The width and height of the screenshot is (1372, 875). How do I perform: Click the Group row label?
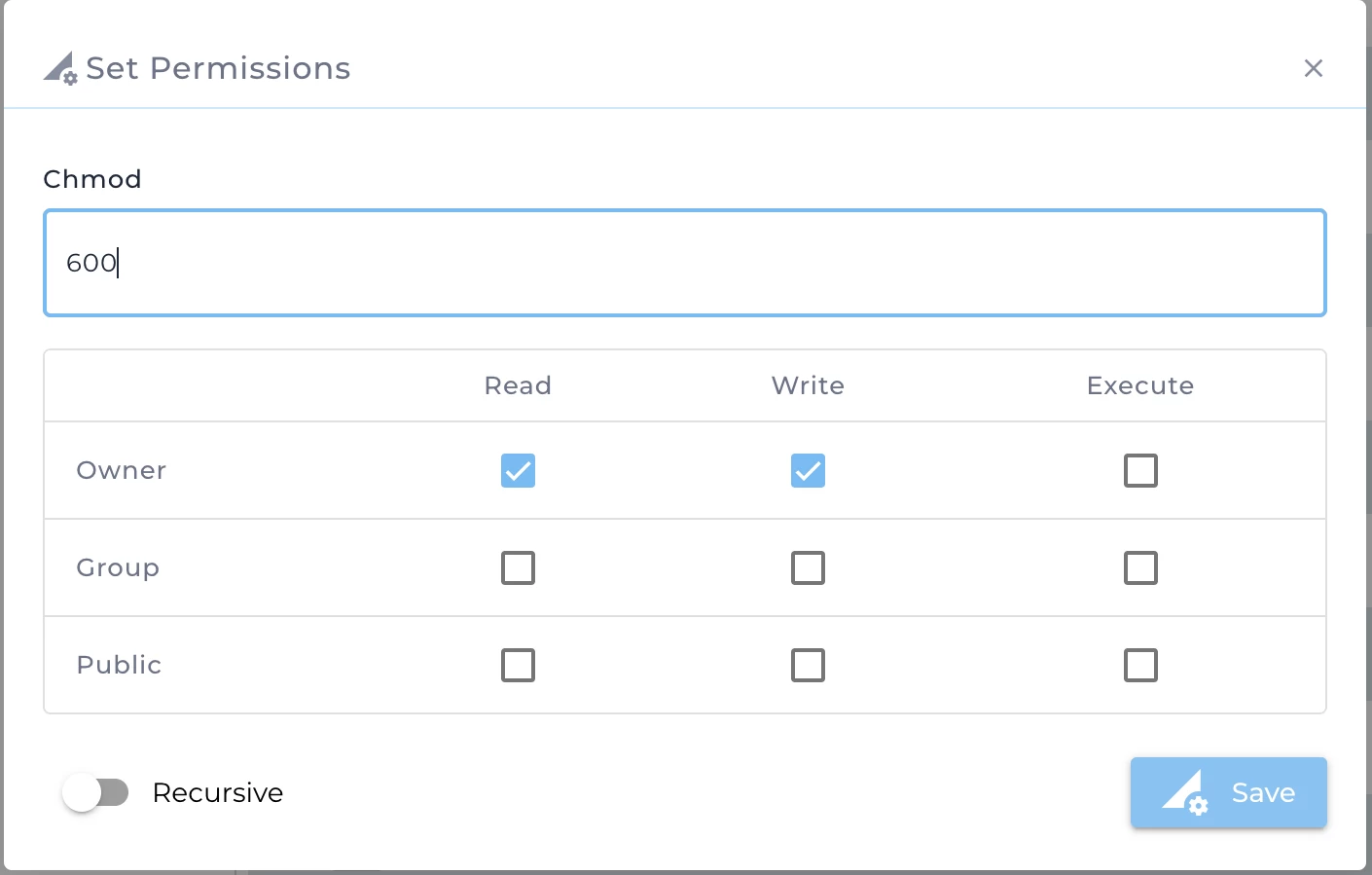point(118,568)
